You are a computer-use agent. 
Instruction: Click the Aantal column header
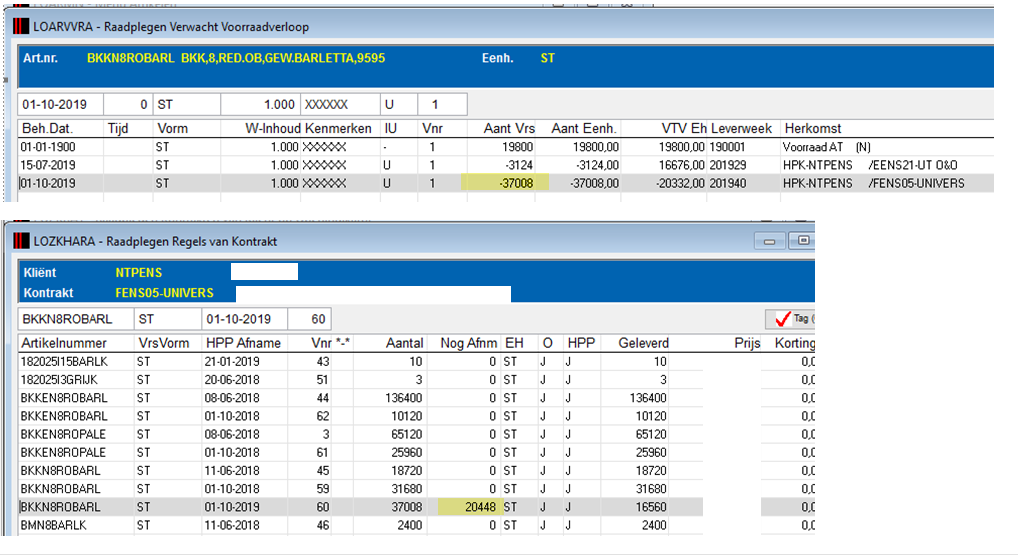[x=404, y=343]
